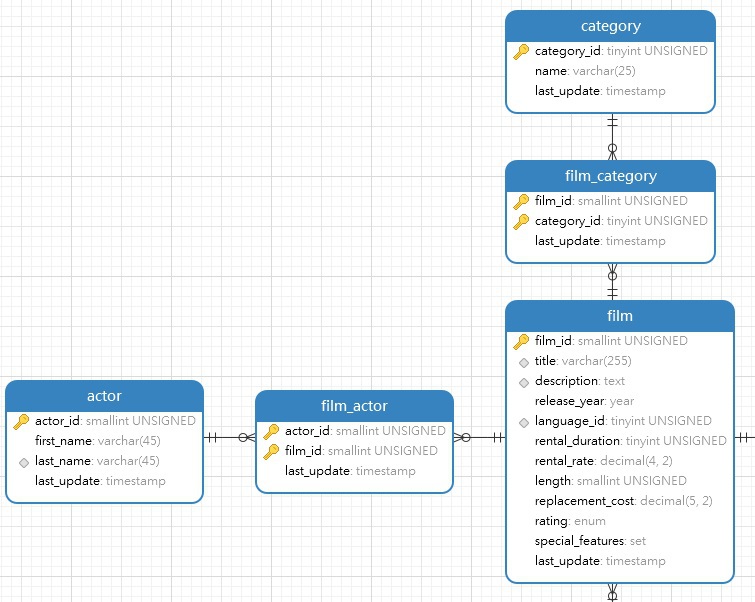
Task: Click the relationship line between actor and film_actor
Action: tap(230, 437)
